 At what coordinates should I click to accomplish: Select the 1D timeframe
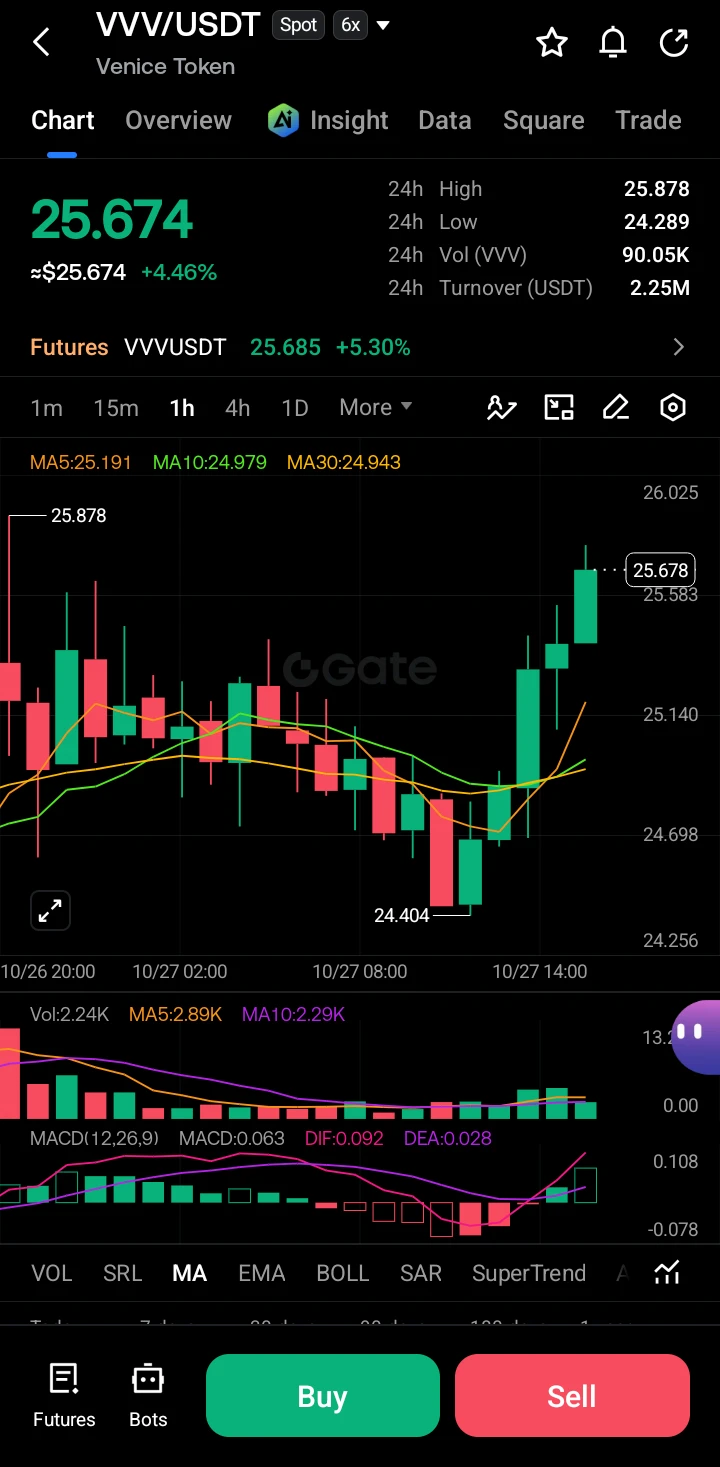(x=295, y=407)
